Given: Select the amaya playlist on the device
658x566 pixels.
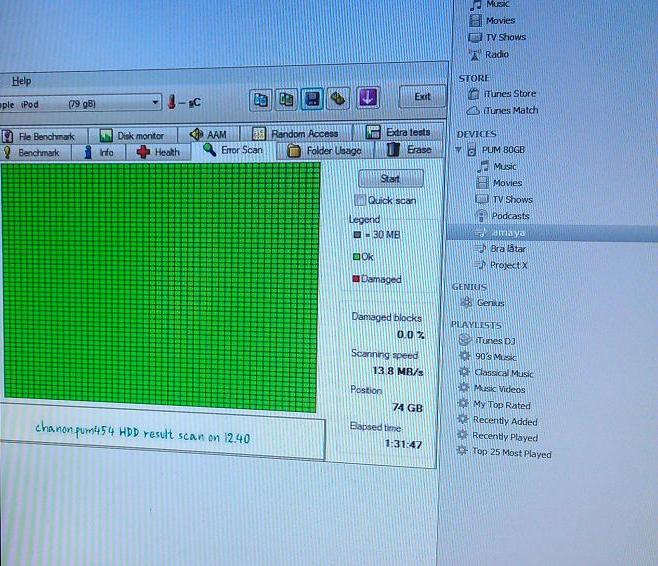Looking at the screenshot, I should pos(507,232).
